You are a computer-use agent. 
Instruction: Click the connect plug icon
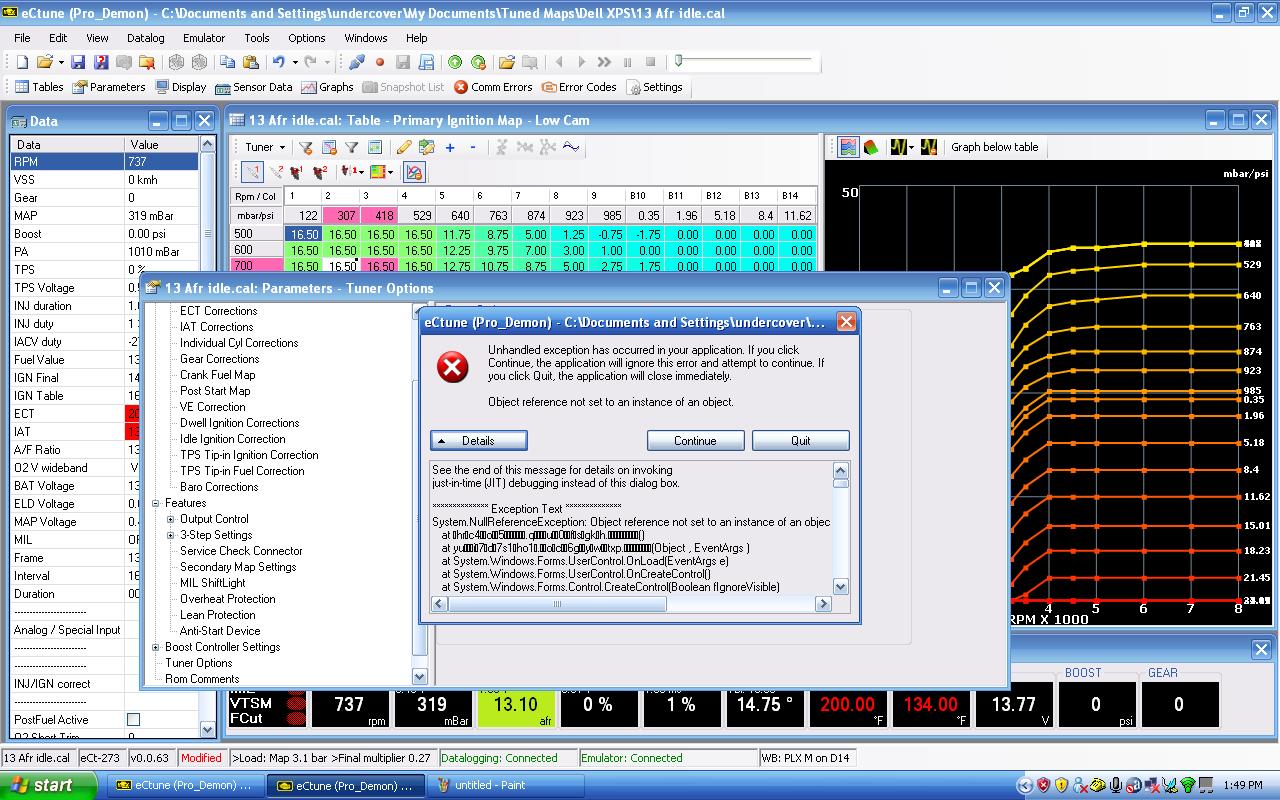point(356,62)
